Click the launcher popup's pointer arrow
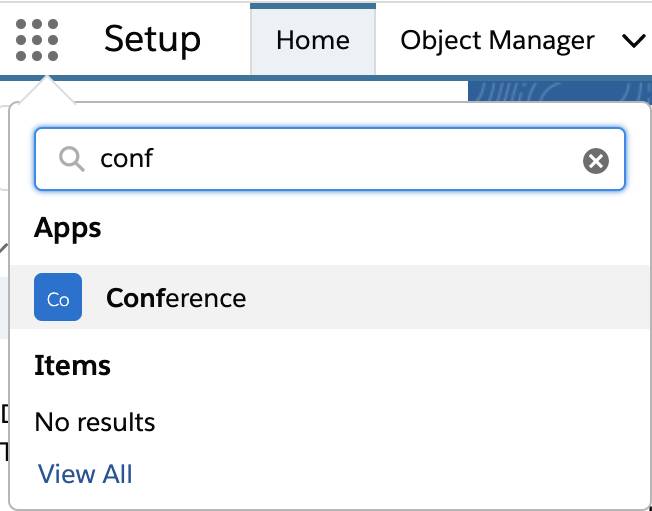The height and width of the screenshot is (511, 652). coord(47,89)
